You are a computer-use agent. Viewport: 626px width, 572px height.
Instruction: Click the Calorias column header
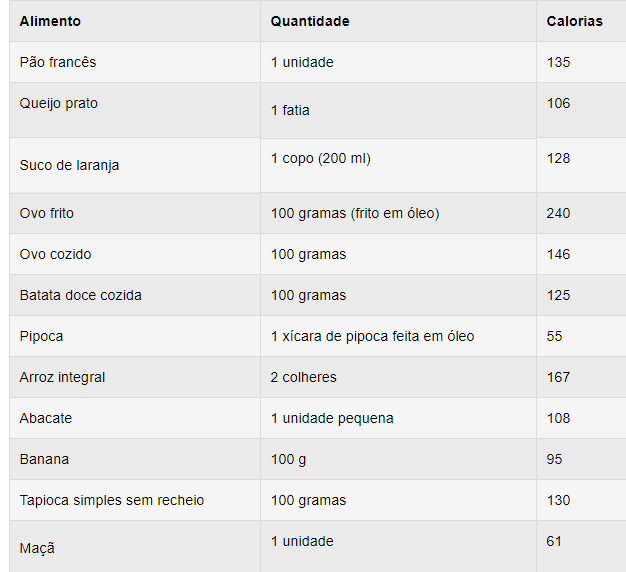pyautogui.click(x=574, y=21)
